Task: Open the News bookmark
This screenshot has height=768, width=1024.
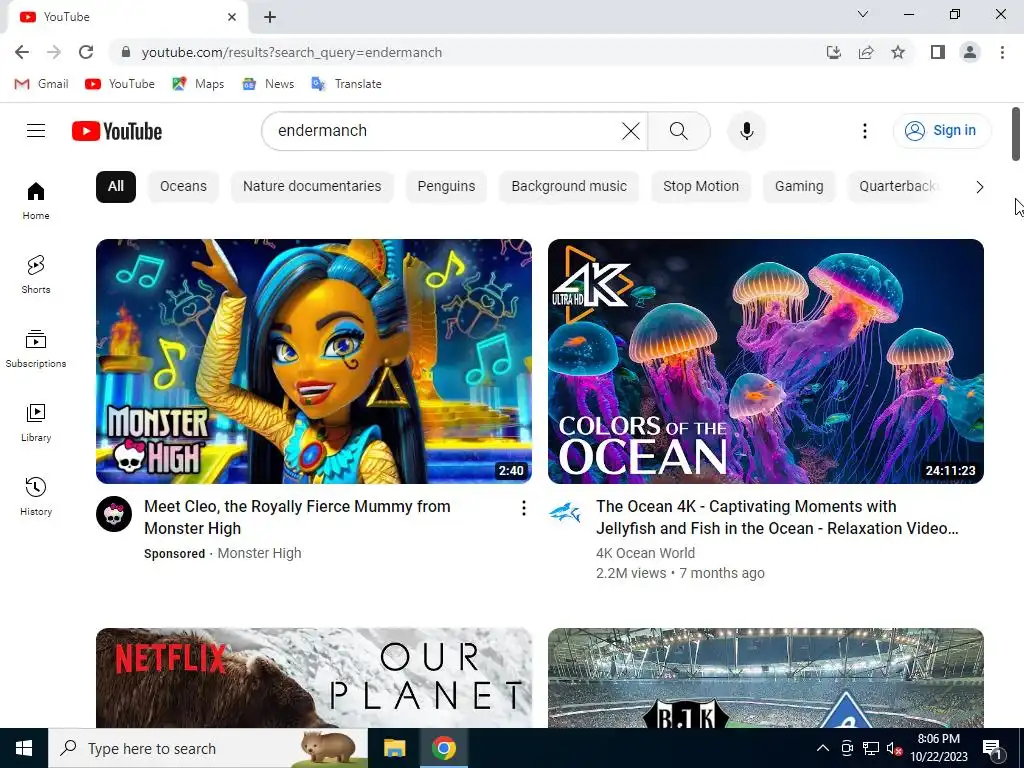Action: (268, 84)
